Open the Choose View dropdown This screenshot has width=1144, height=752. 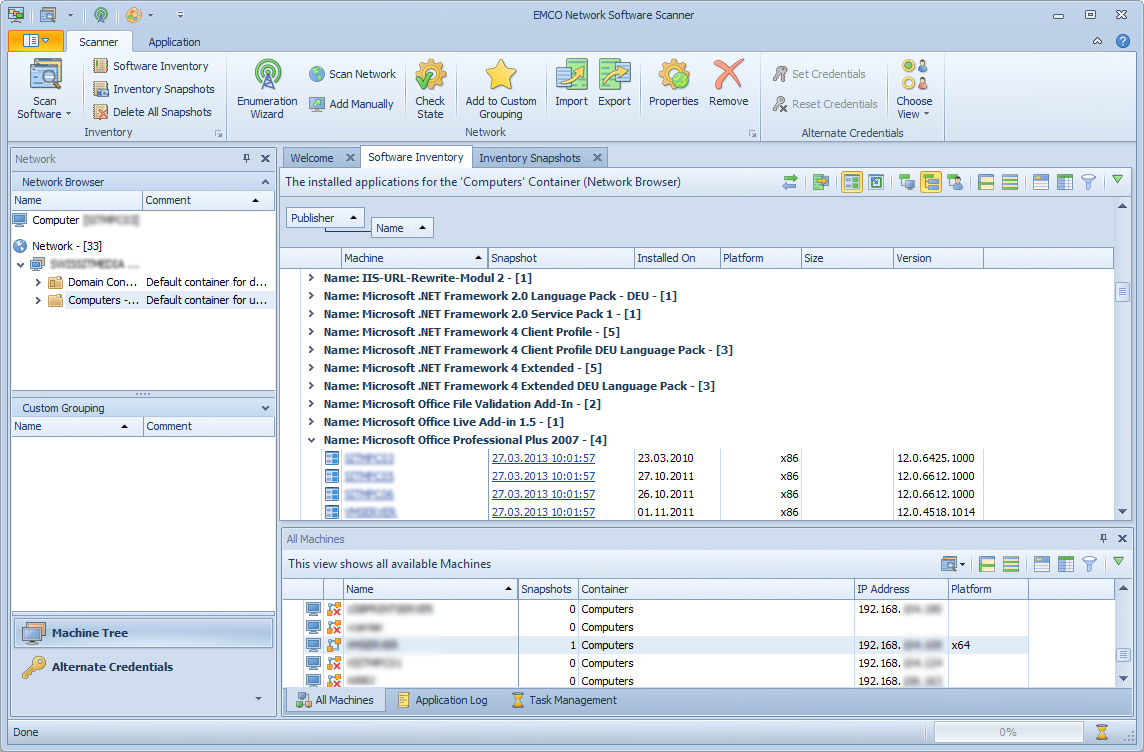tap(914, 89)
